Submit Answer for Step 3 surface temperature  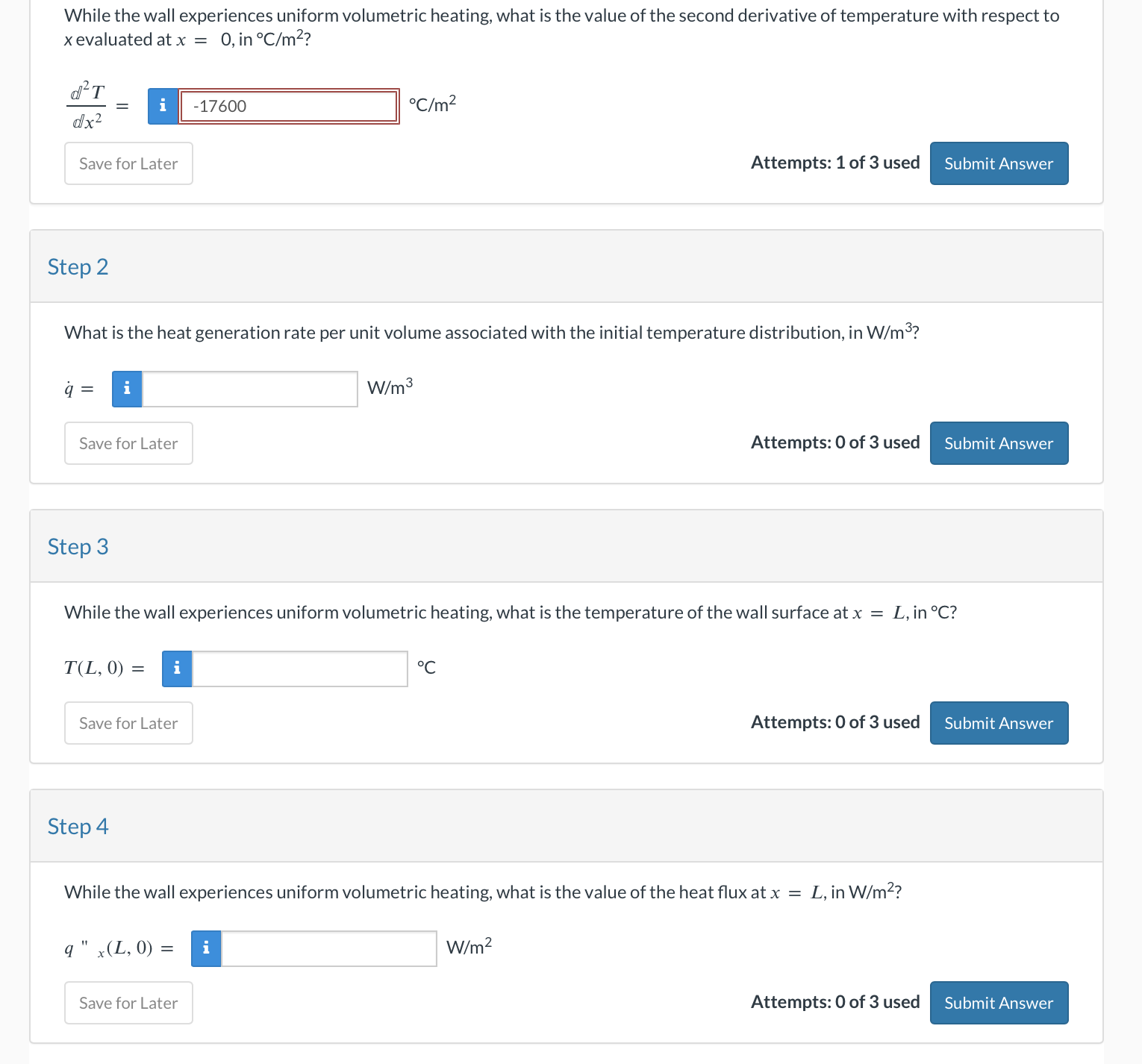[x=999, y=723]
